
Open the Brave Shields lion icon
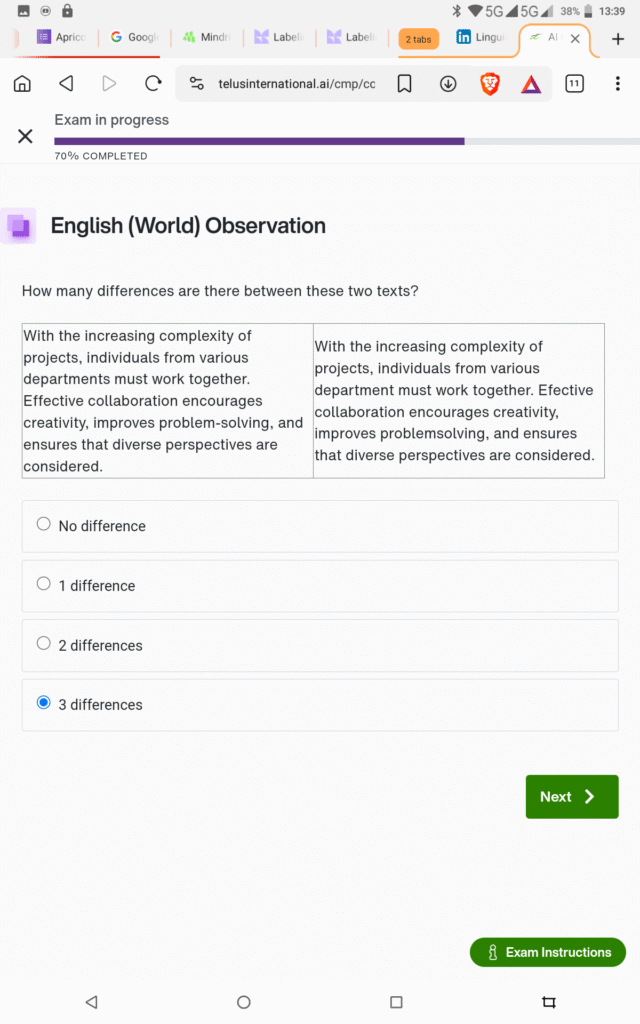[490, 84]
